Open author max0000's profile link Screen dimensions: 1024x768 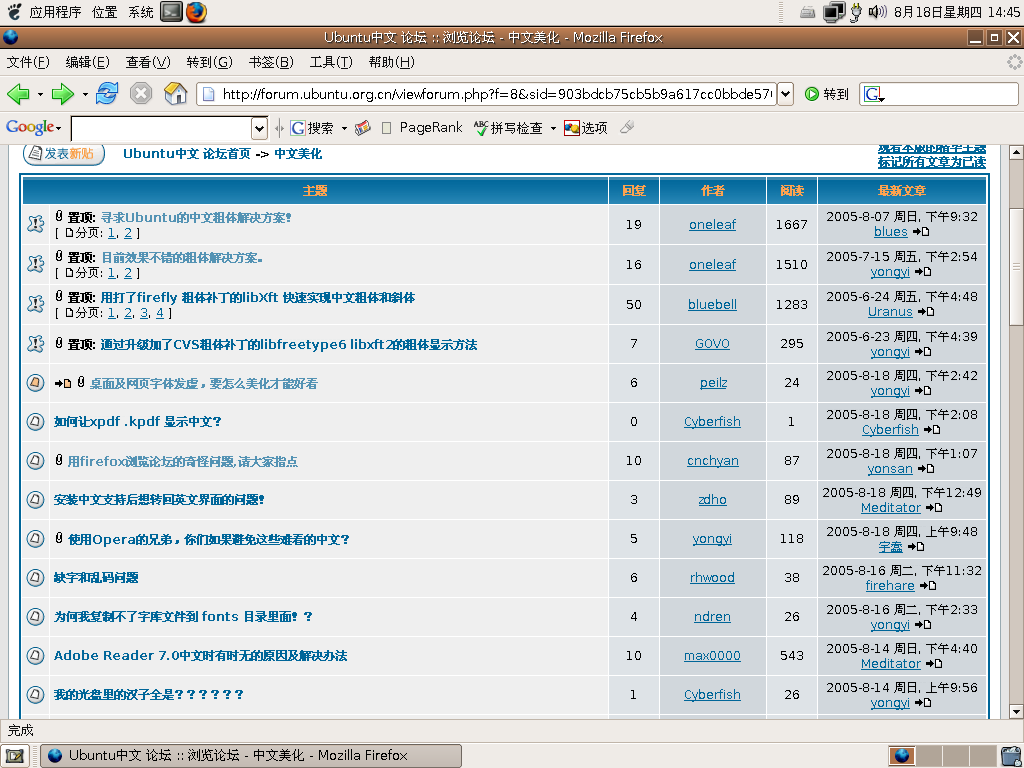coord(712,656)
